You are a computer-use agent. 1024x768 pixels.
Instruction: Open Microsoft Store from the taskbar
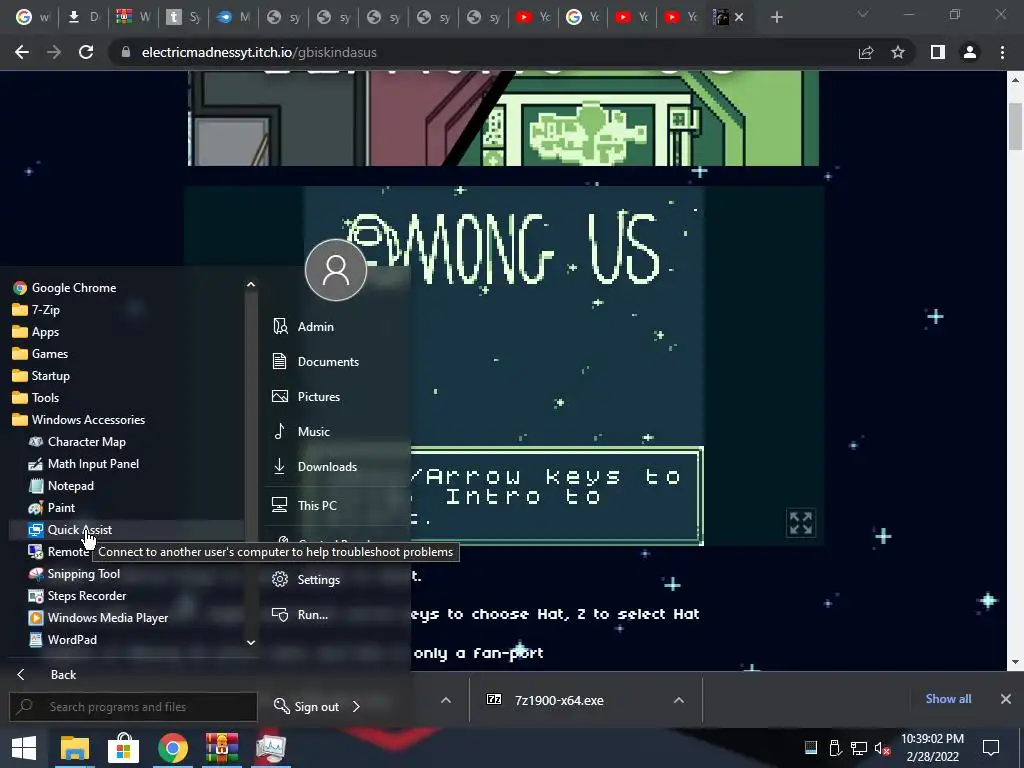pyautogui.click(x=123, y=748)
